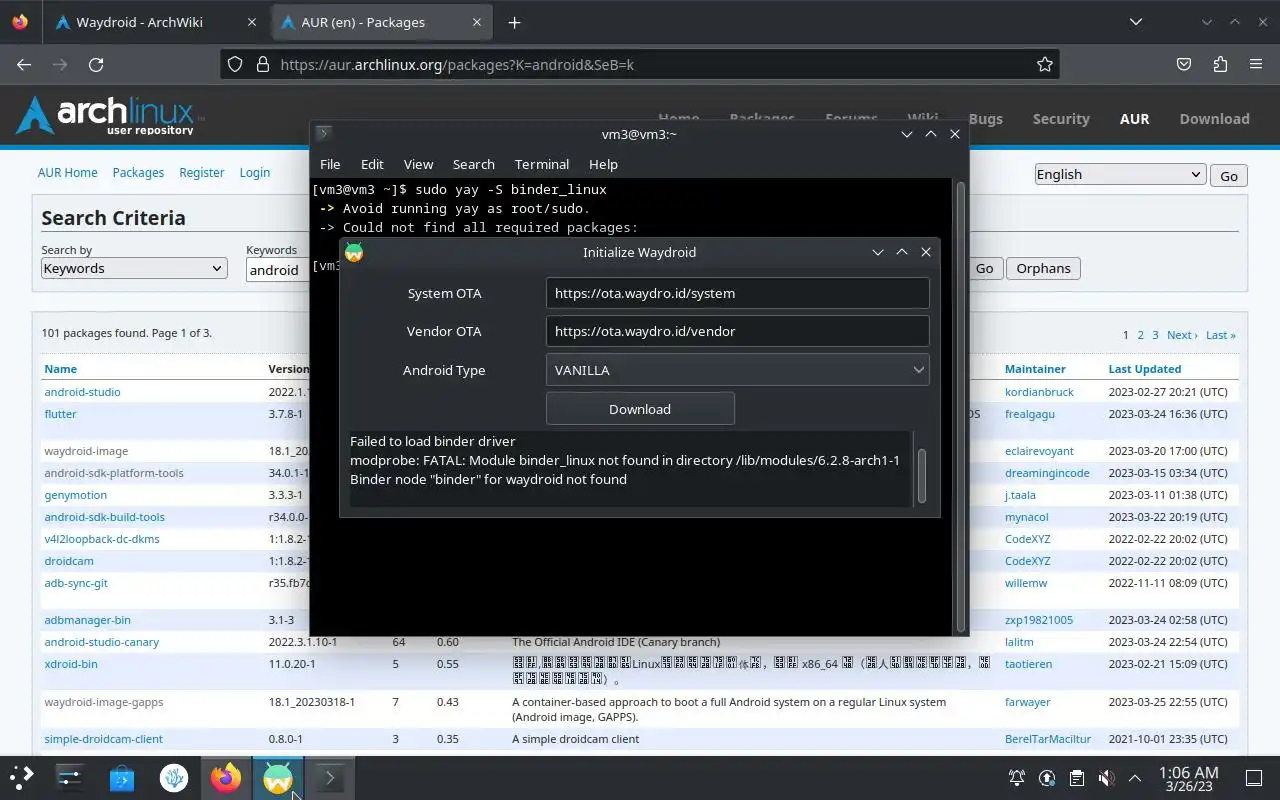
Task: Open Firefox extensions menu
Action: [x=1220, y=64]
